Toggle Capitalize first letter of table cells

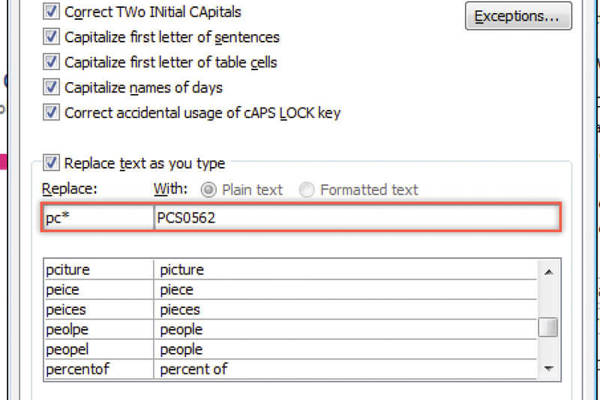point(51,62)
